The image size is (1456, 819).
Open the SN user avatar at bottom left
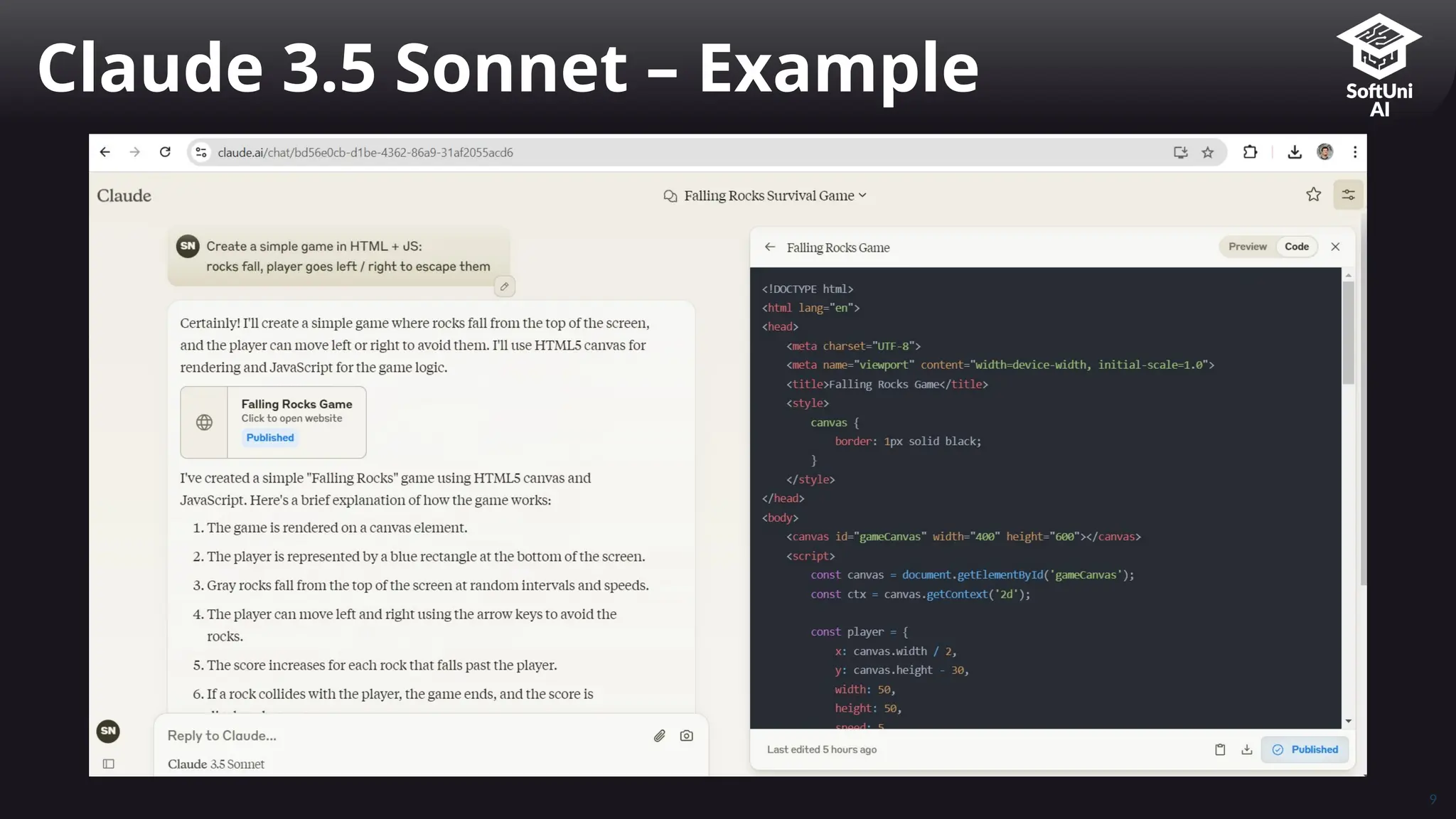coord(108,731)
